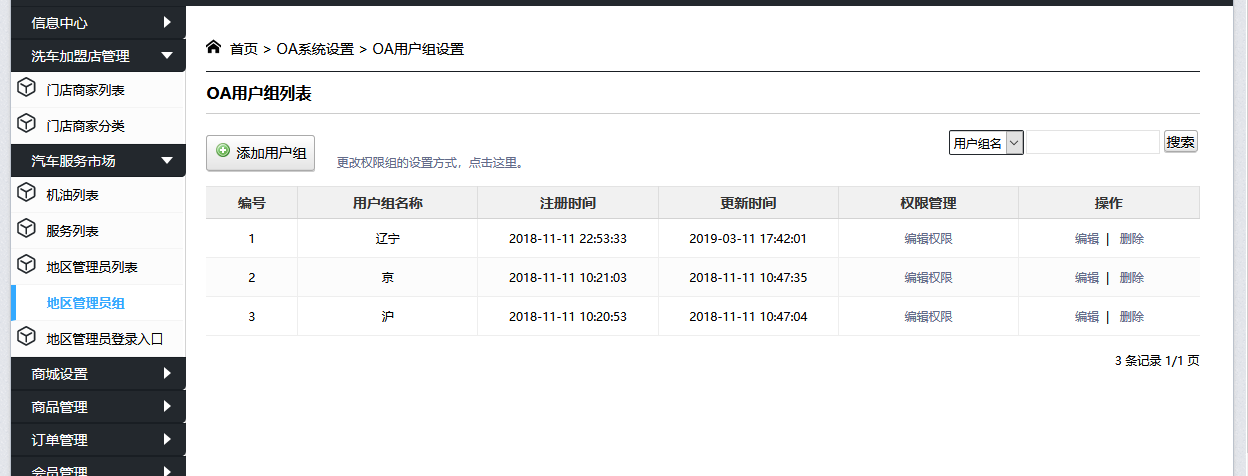Click the 注册时间 column header

tap(568, 203)
